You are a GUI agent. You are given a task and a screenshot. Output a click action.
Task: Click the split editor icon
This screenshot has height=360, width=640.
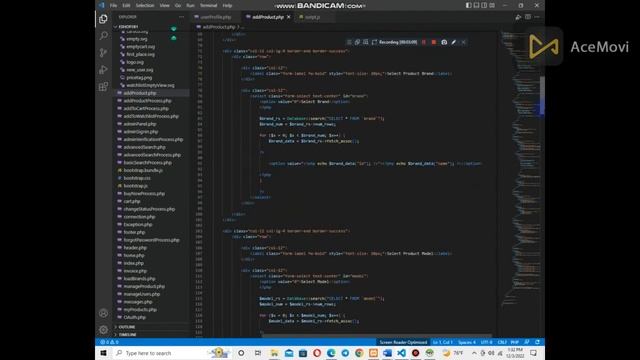coord(528,17)
